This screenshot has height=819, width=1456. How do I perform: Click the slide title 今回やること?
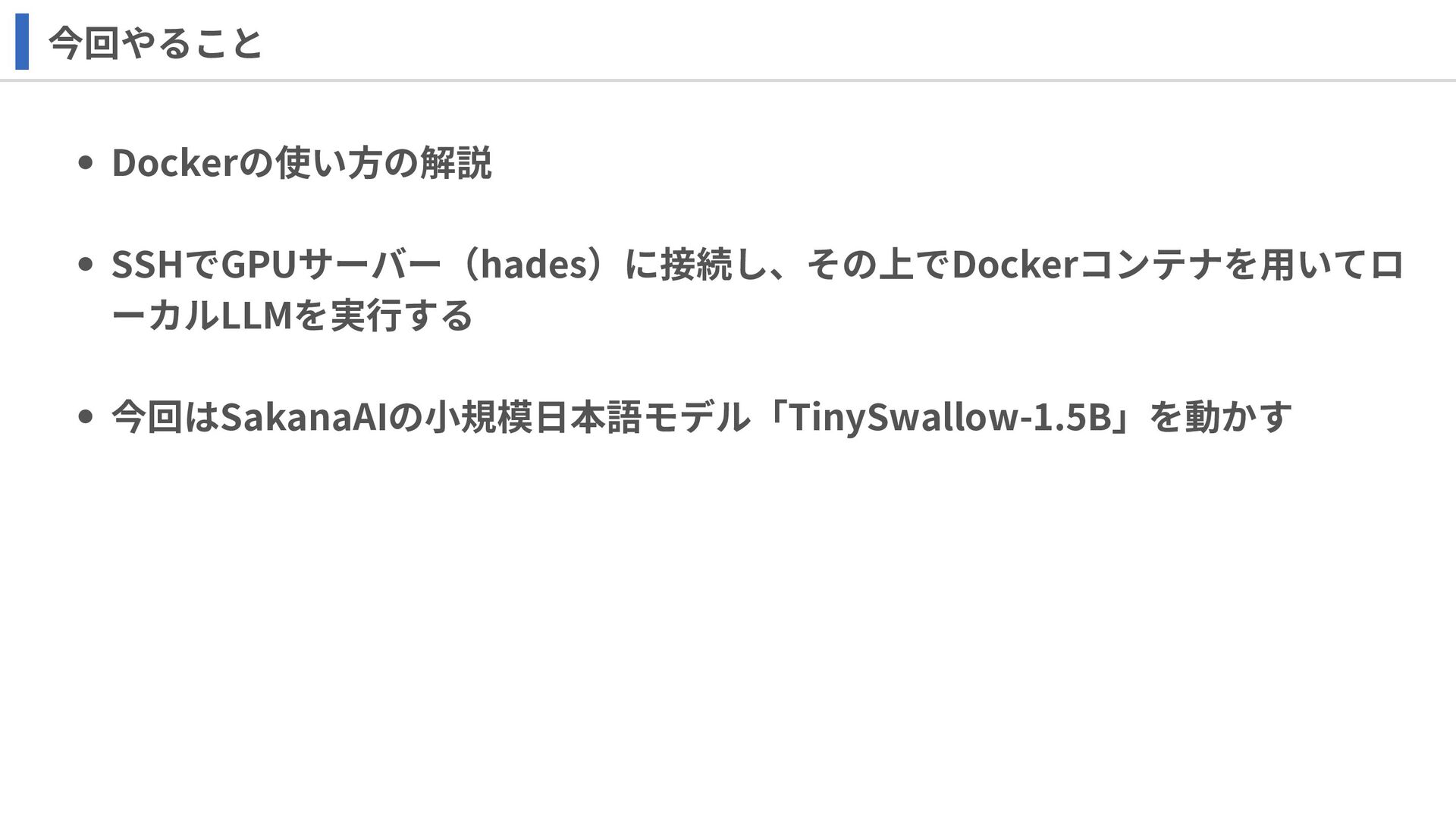(x=155, y=42)
